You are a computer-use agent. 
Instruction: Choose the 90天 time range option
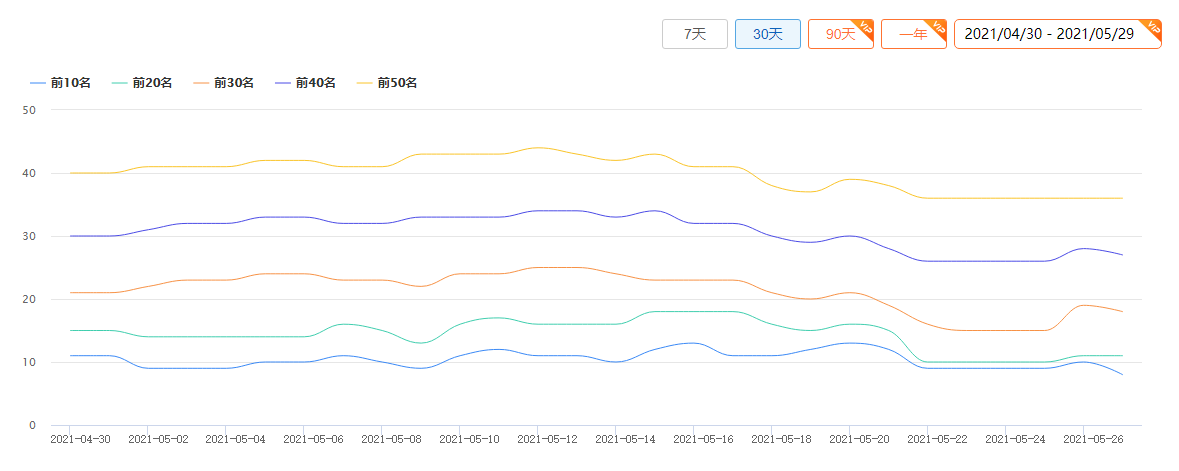click(838, 34)
